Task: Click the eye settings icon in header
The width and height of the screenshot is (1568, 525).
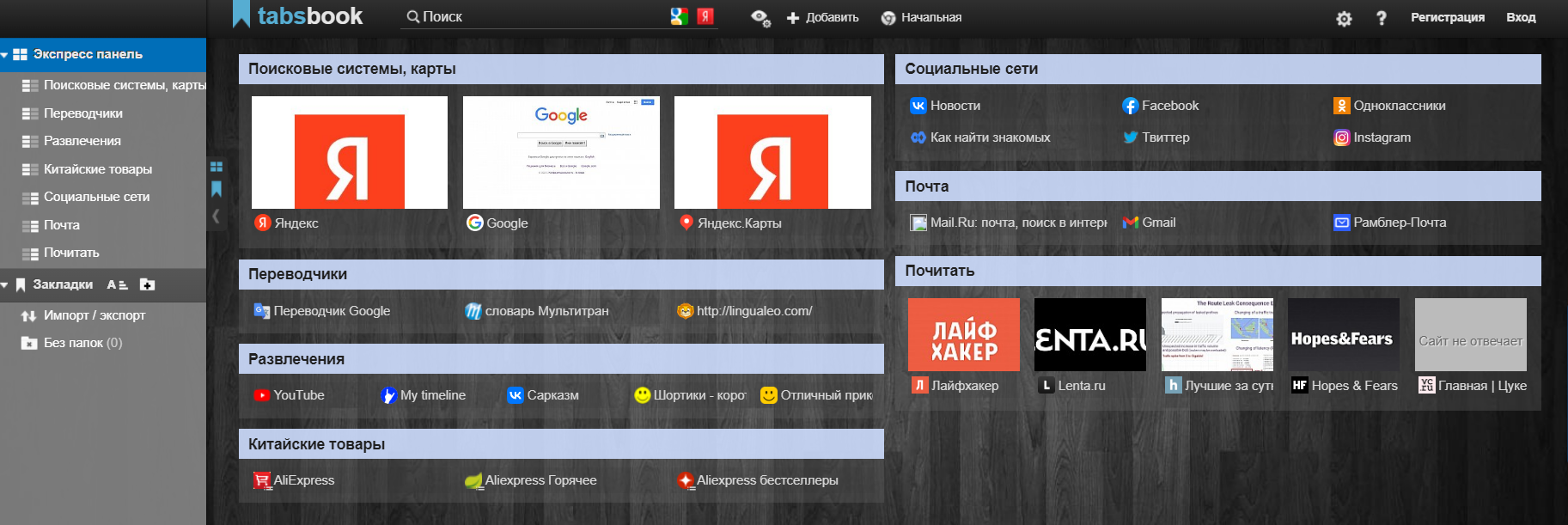Action: (760, 17)
